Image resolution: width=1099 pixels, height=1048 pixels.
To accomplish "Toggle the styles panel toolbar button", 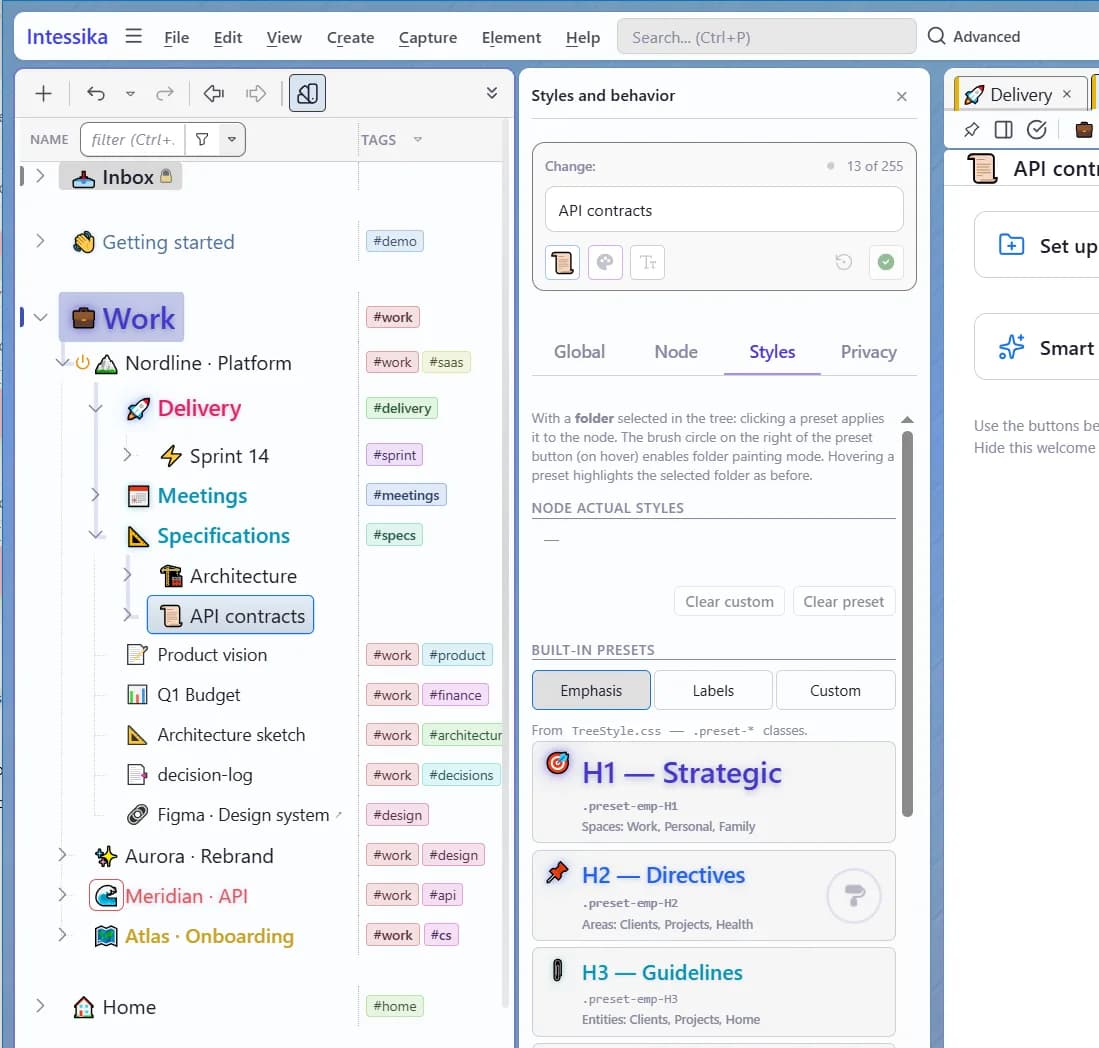I will (308, 93).
